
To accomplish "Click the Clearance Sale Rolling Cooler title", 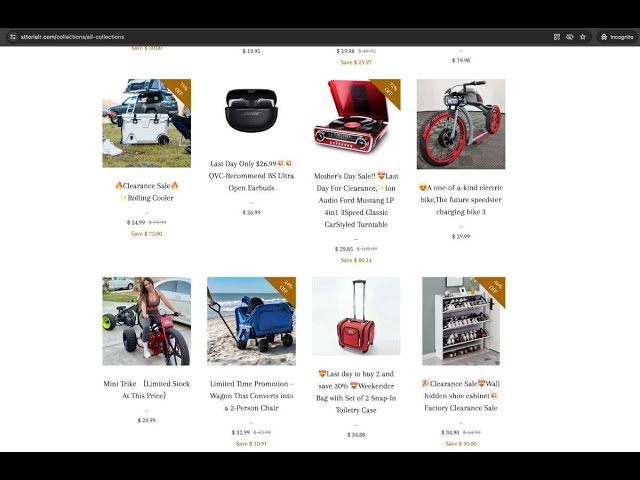I will tap(147, 192).
